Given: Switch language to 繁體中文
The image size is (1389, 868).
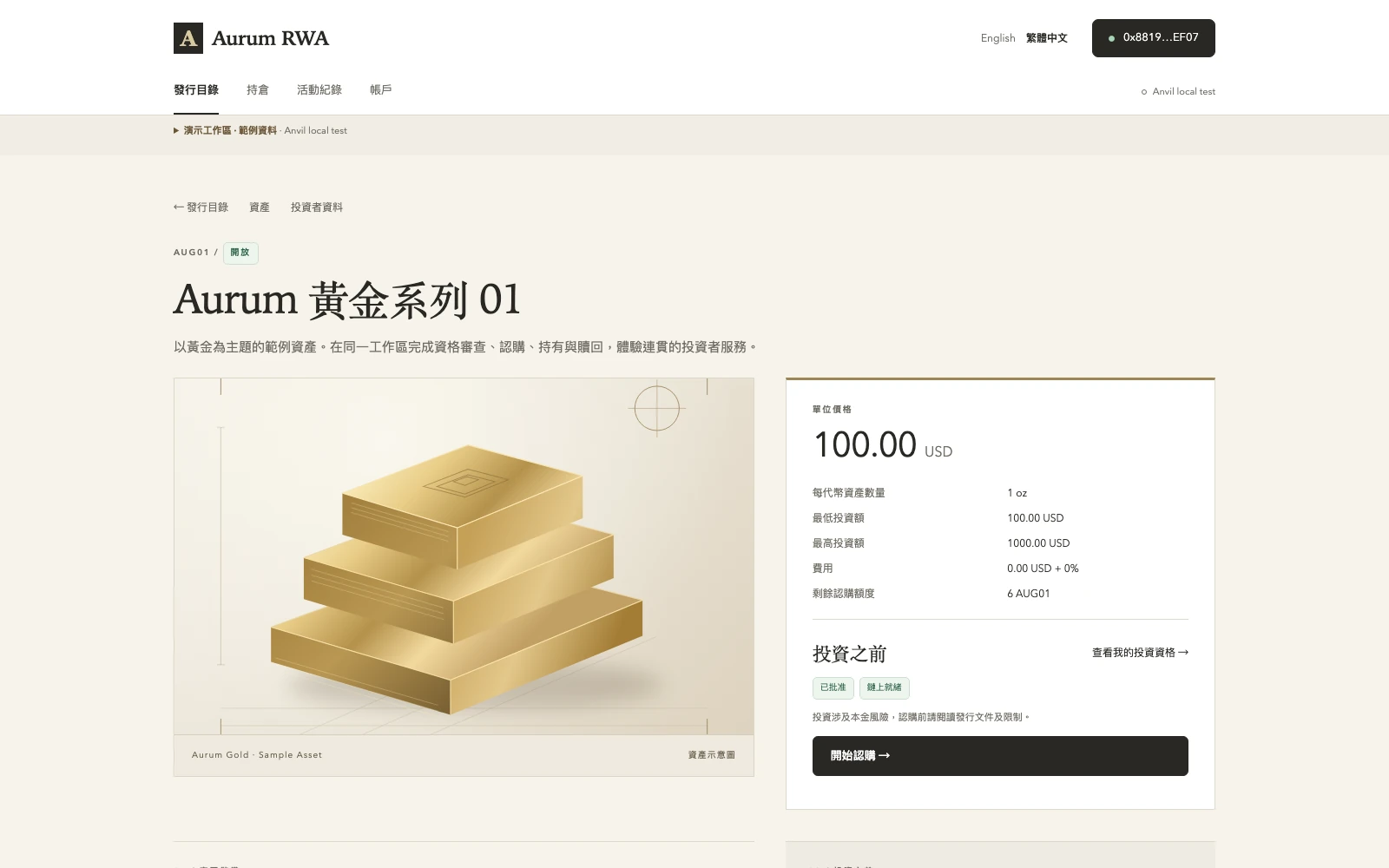Looking at the screenshot, I should coord(1047,38).
